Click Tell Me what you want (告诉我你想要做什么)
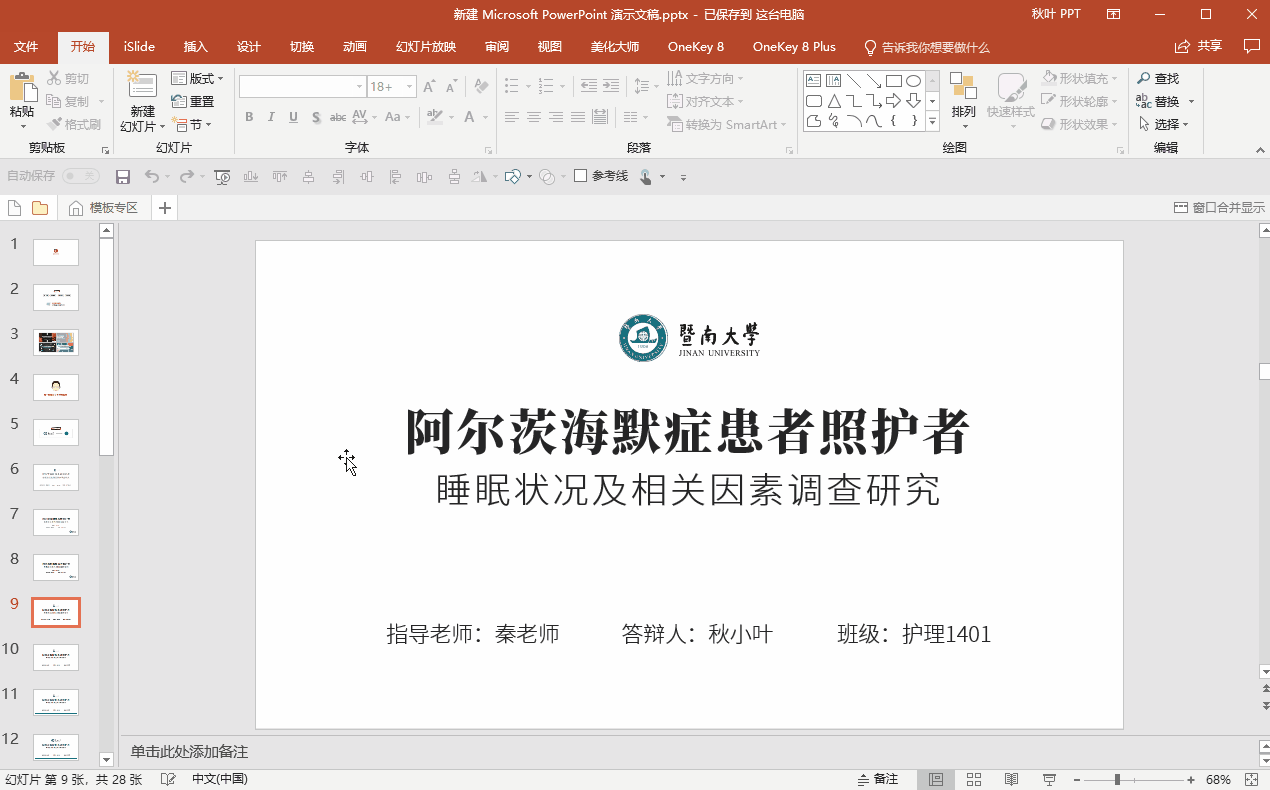Image resolution: width=1270 pixels, height=790 pixels. click(x=926, y=47)
